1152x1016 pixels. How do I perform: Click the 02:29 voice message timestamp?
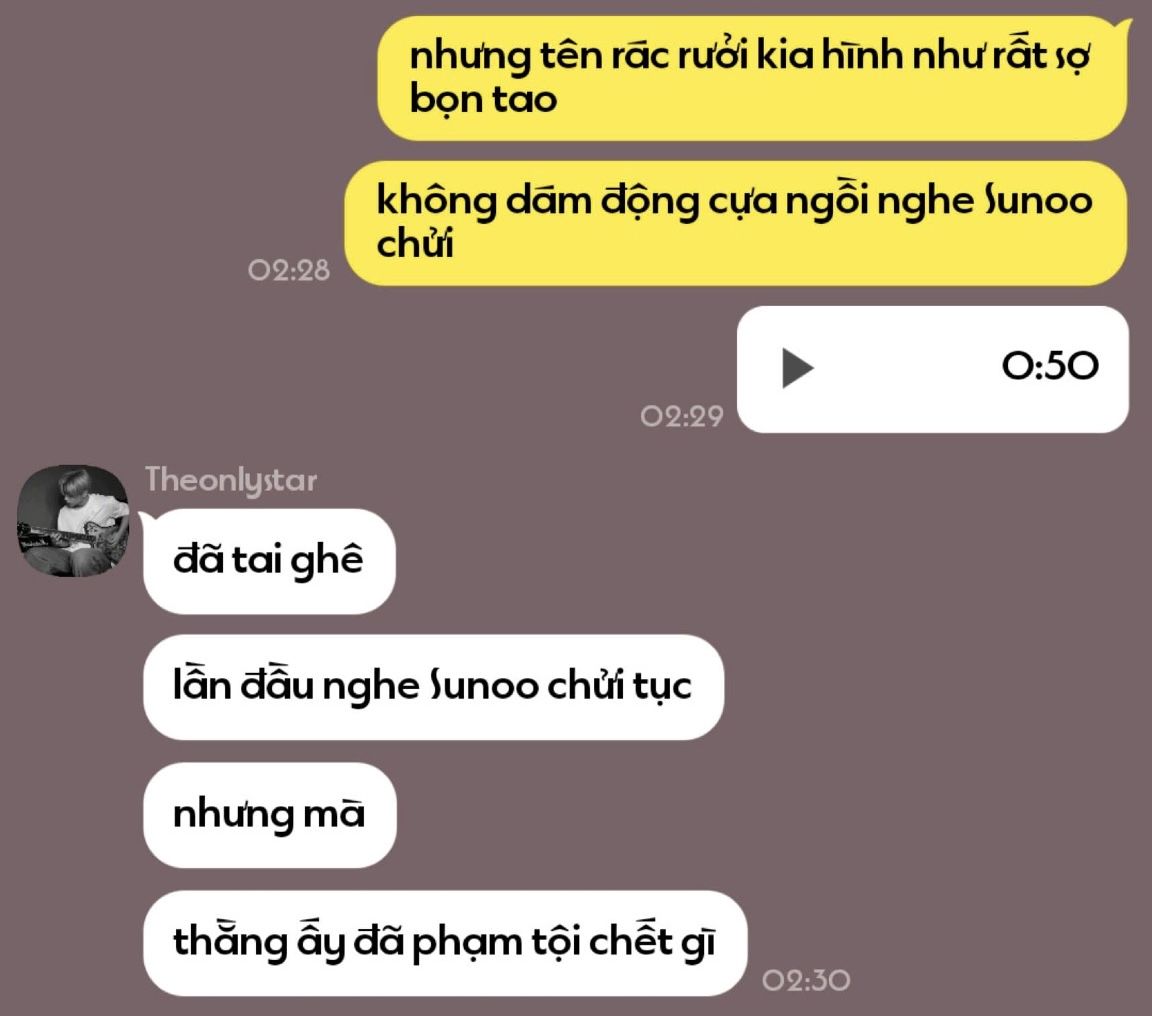(682, 417)
